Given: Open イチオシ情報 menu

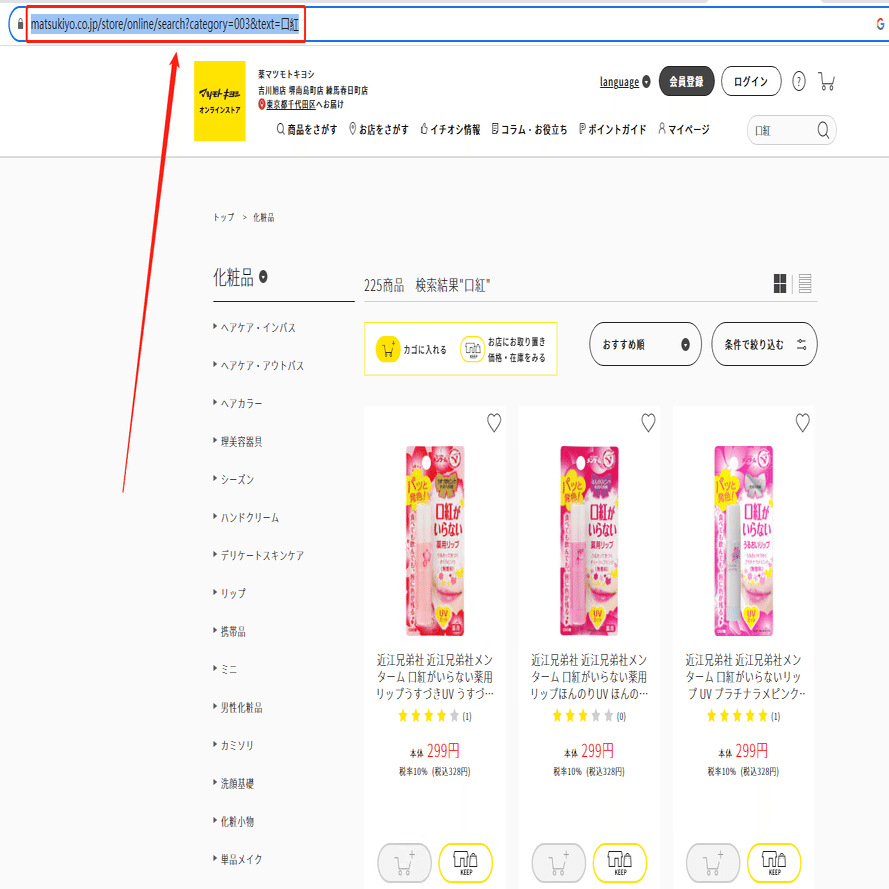Looking at the screenshot, I should (450, 130).
